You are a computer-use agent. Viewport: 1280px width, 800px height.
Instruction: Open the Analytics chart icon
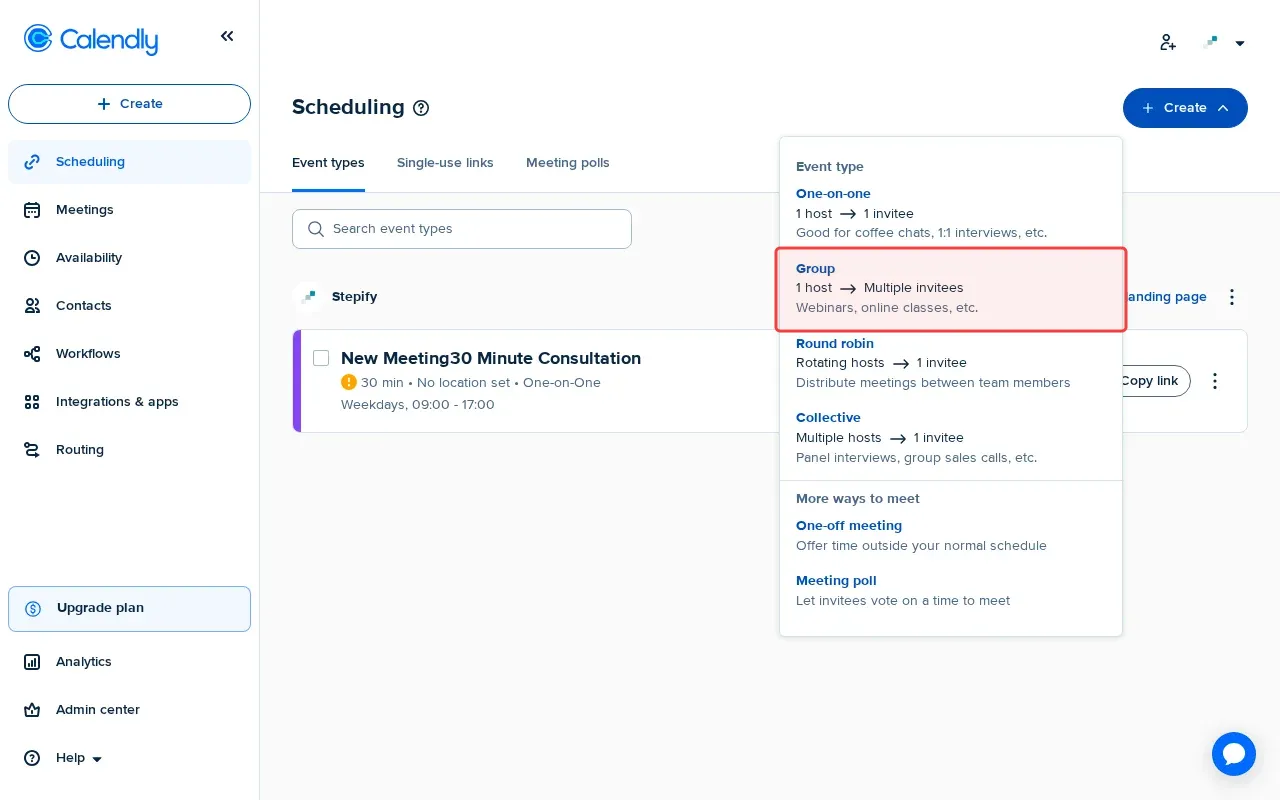click(x=31, y=662)
